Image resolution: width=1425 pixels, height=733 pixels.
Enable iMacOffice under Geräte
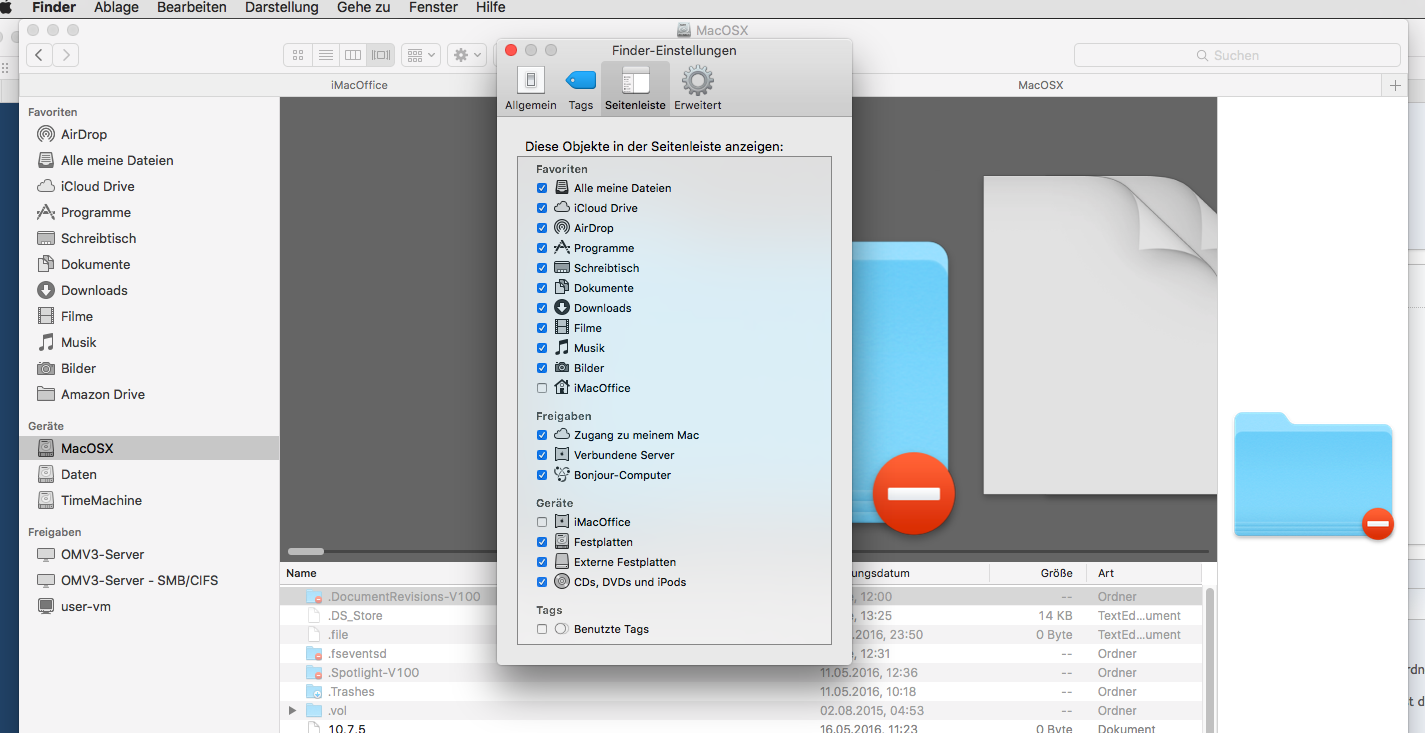542,522
